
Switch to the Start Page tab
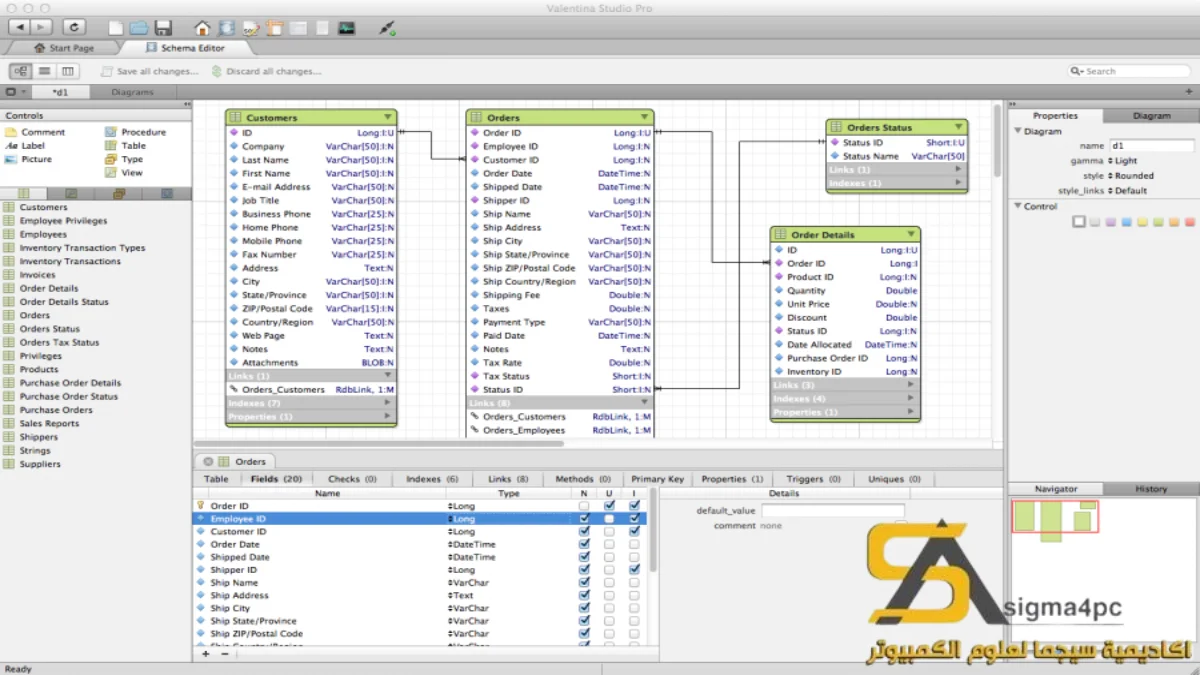63,48
